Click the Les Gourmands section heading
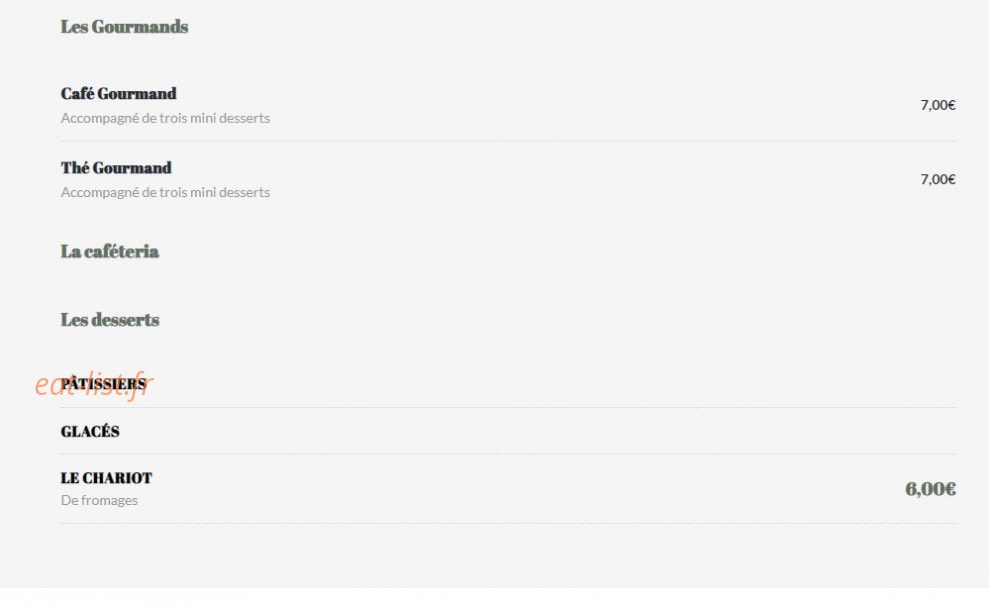Screen dimensions: 989x605 [124, 26]
